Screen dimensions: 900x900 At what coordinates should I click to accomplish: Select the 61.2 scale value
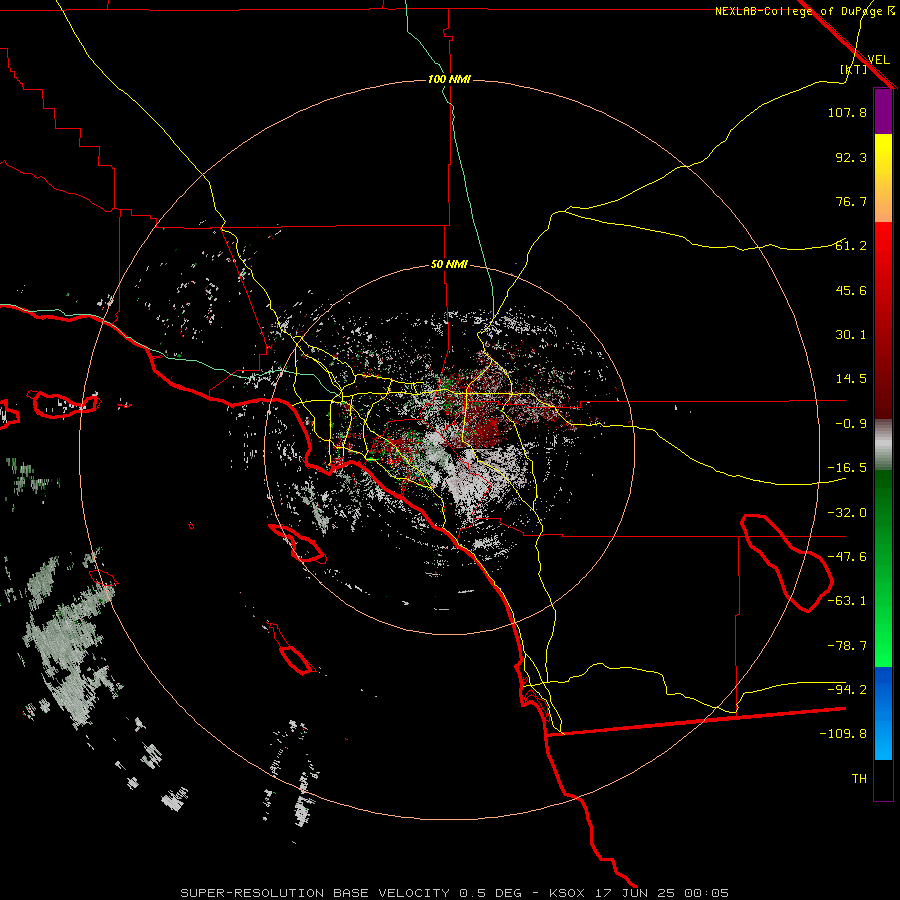(x=851, y=246)
